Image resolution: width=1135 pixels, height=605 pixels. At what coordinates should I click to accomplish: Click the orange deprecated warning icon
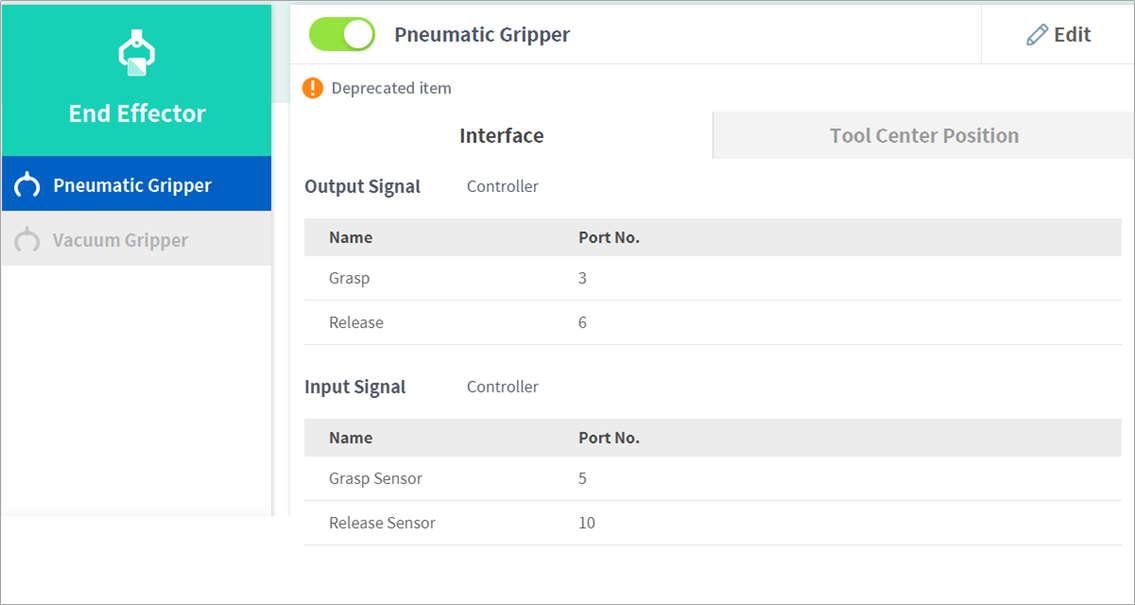click(x=313, y=88)
